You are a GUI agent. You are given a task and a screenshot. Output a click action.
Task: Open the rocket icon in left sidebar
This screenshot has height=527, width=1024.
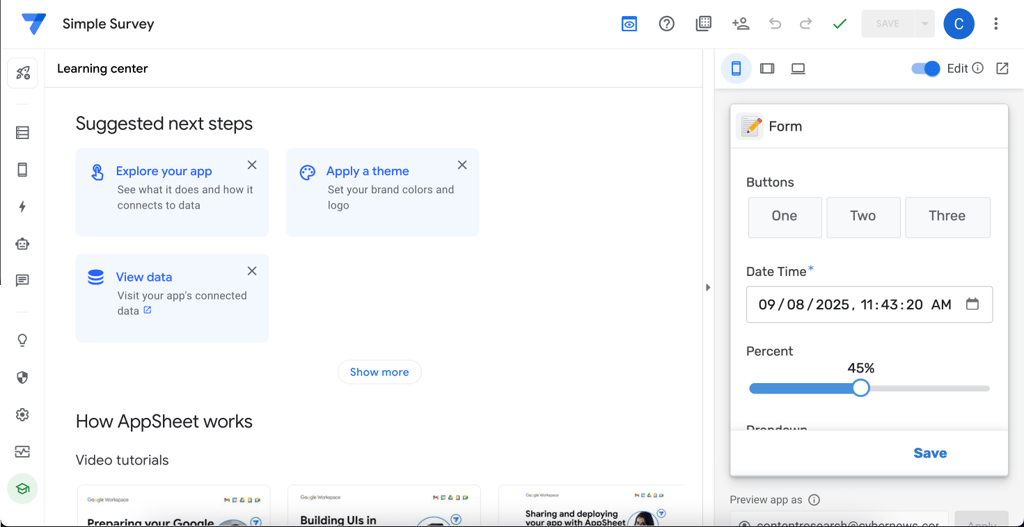(x=23, y=73)
